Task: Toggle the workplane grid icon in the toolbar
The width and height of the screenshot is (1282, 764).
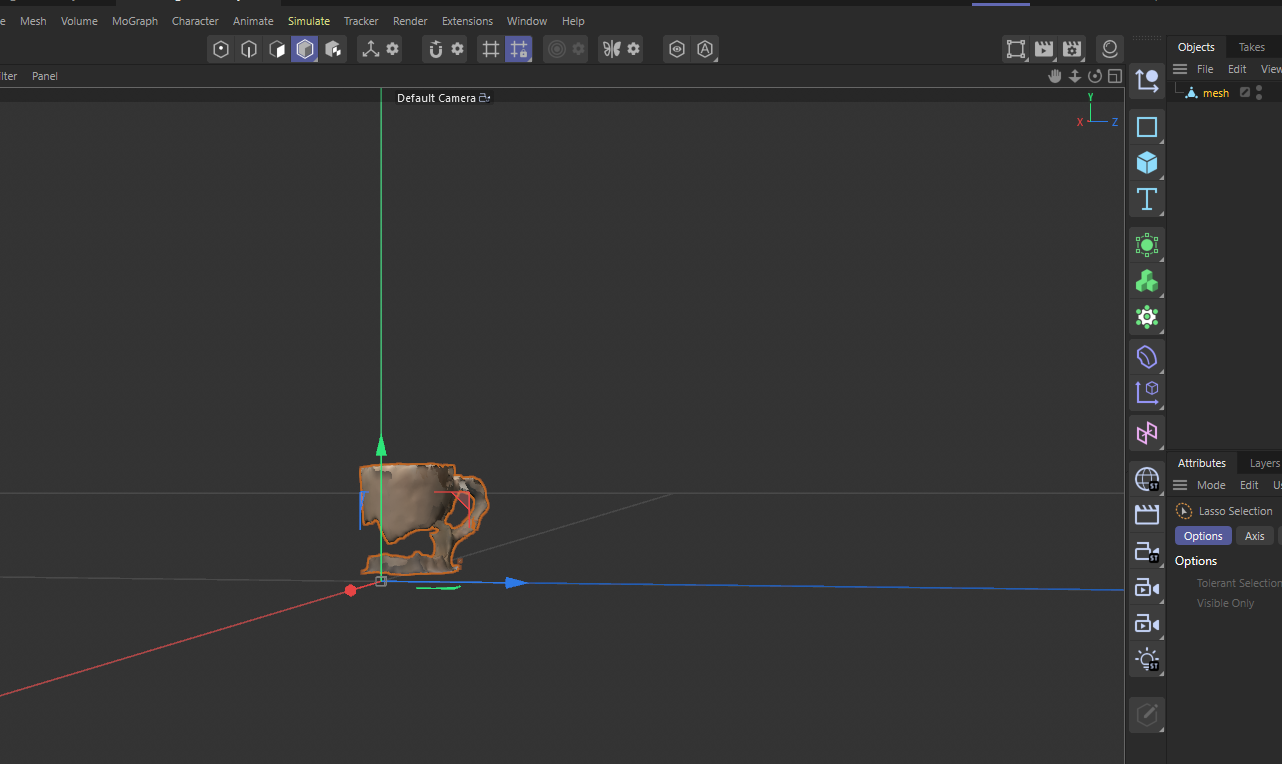Action: 490,48
